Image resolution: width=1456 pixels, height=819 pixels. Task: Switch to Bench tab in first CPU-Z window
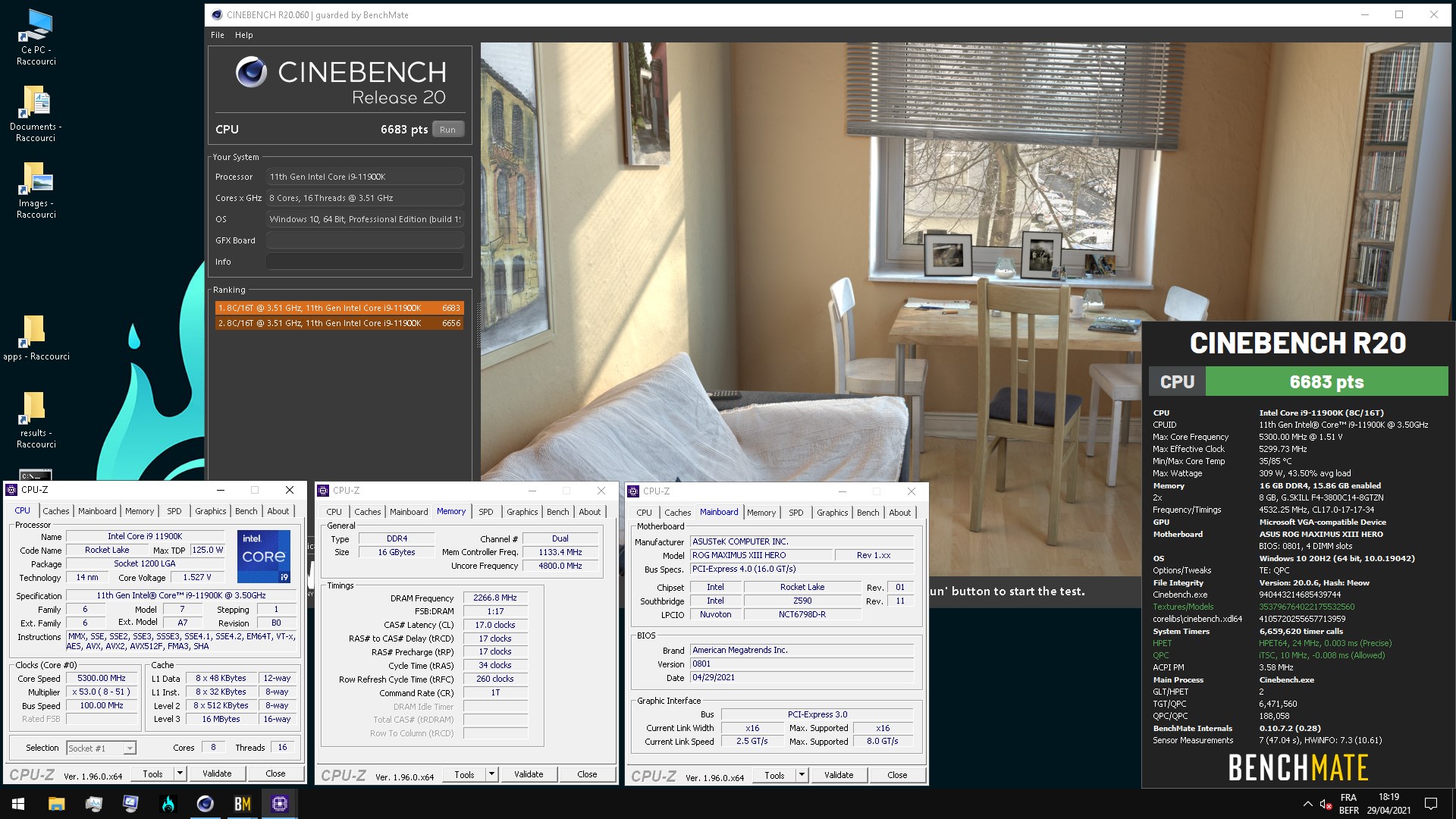[246, 511]
